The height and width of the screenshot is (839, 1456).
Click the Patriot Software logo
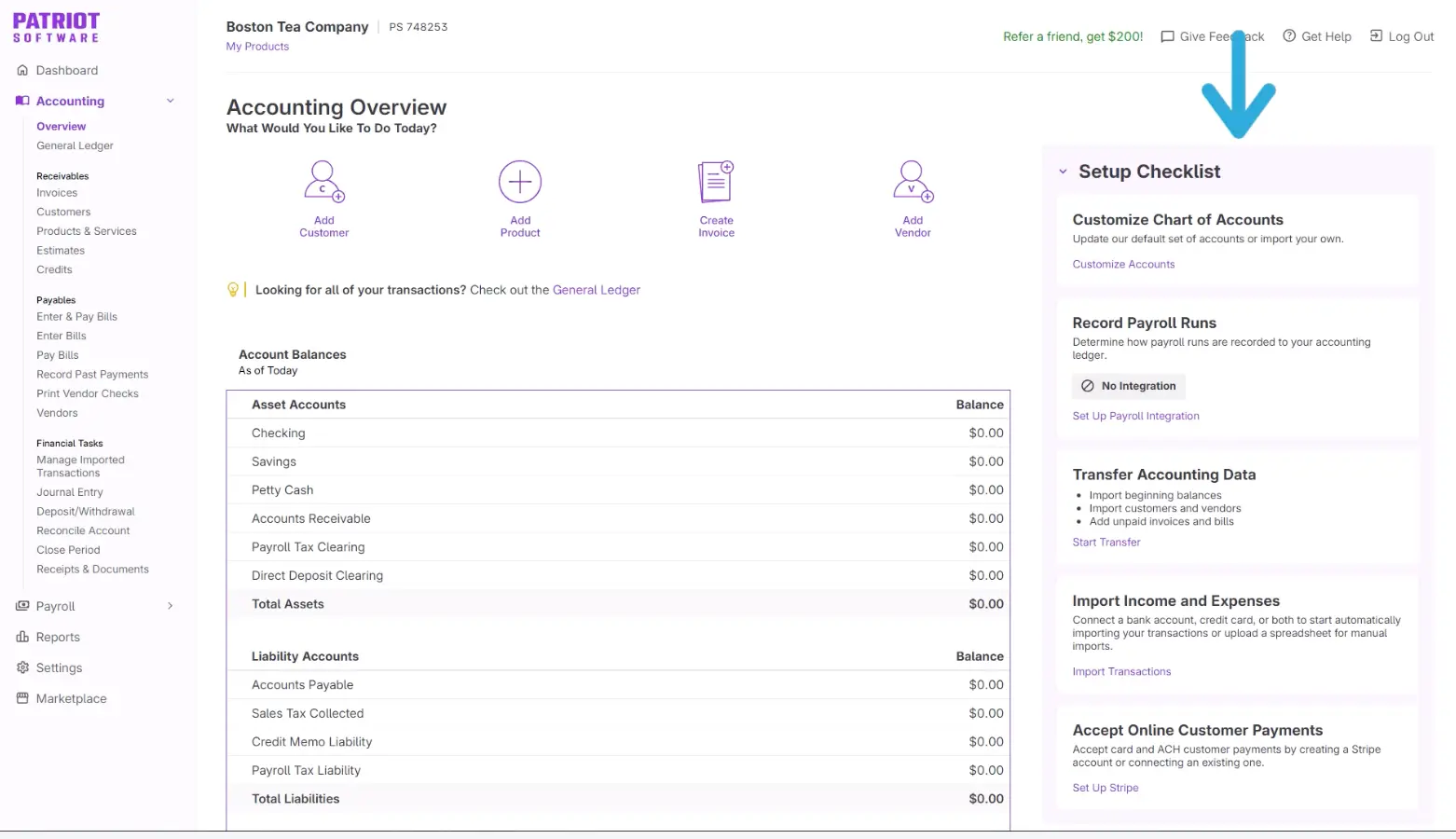click(x=56, y=27)
